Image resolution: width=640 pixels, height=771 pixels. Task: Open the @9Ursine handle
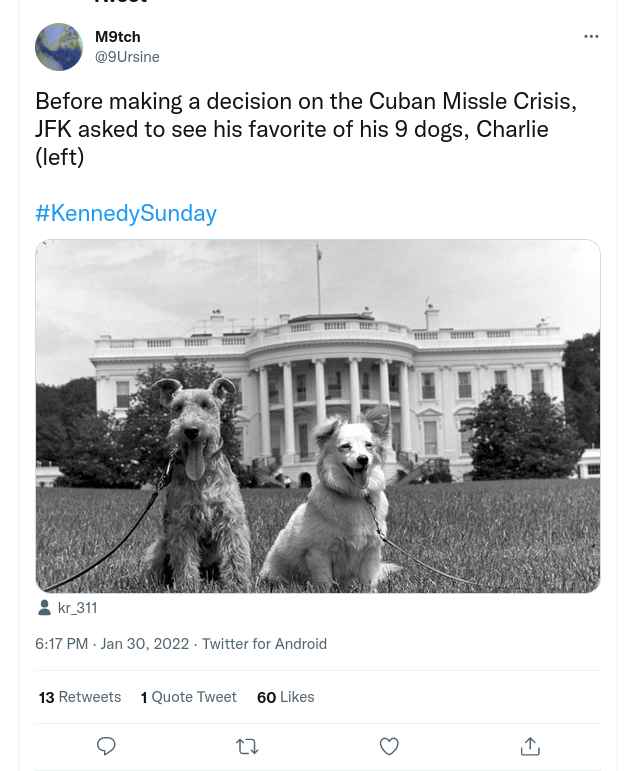pyautogui.click(x=127, y=57)
